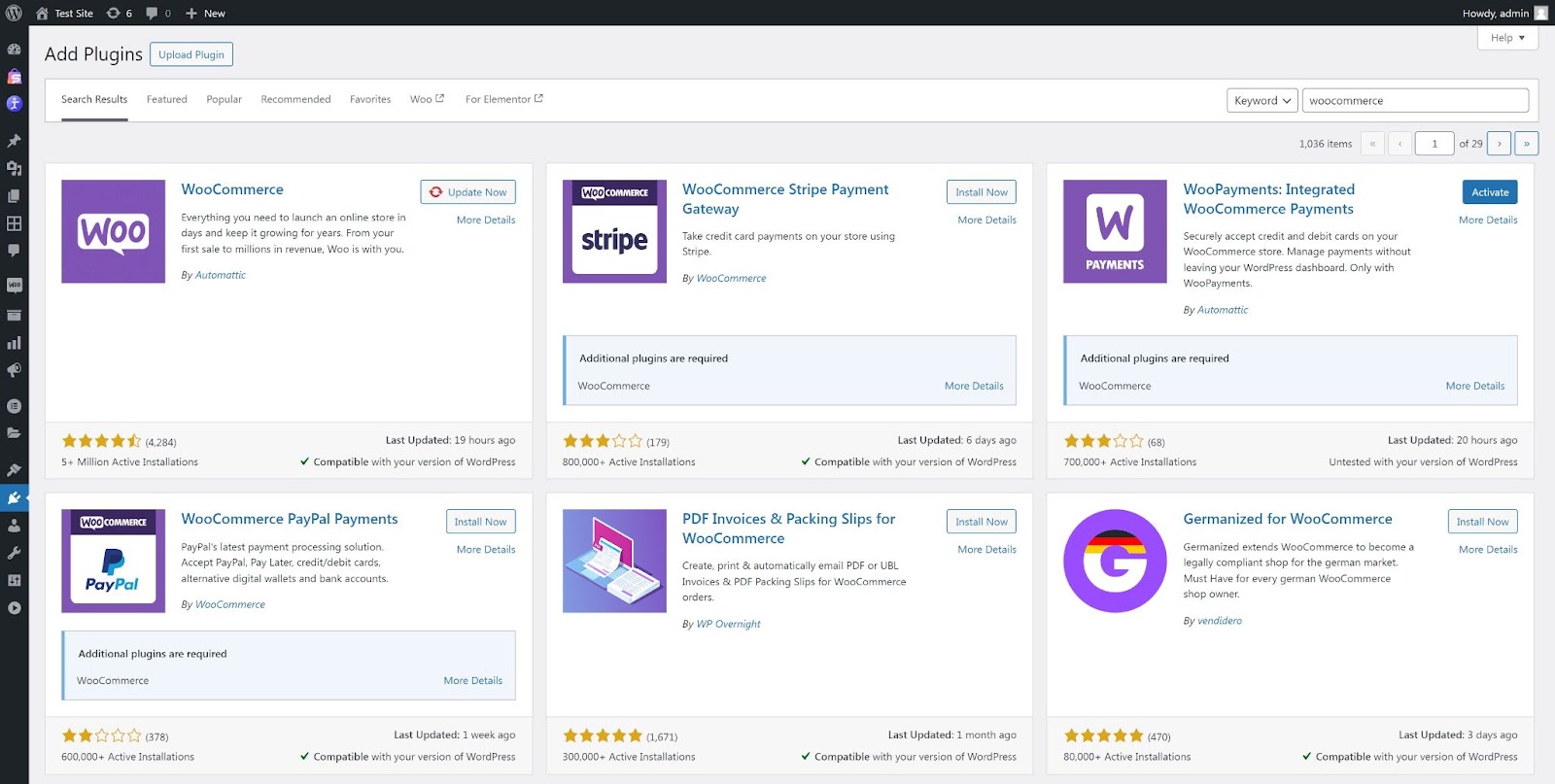Switch to Featured tab

click(167, 99)
